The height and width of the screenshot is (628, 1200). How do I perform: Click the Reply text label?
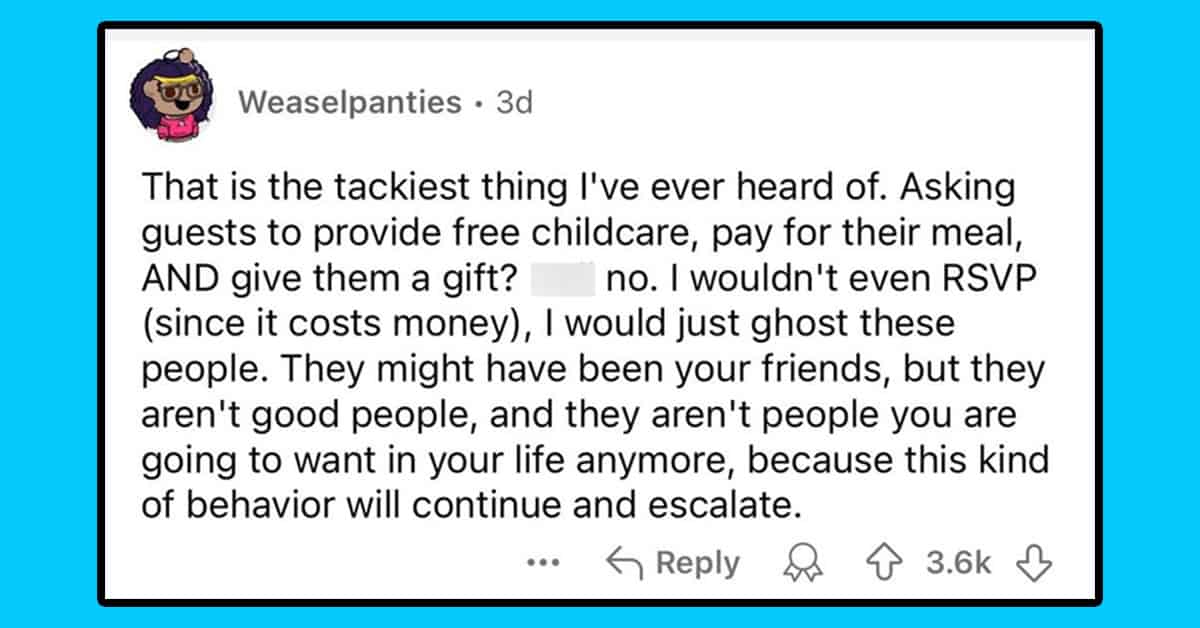click(698, 562)
